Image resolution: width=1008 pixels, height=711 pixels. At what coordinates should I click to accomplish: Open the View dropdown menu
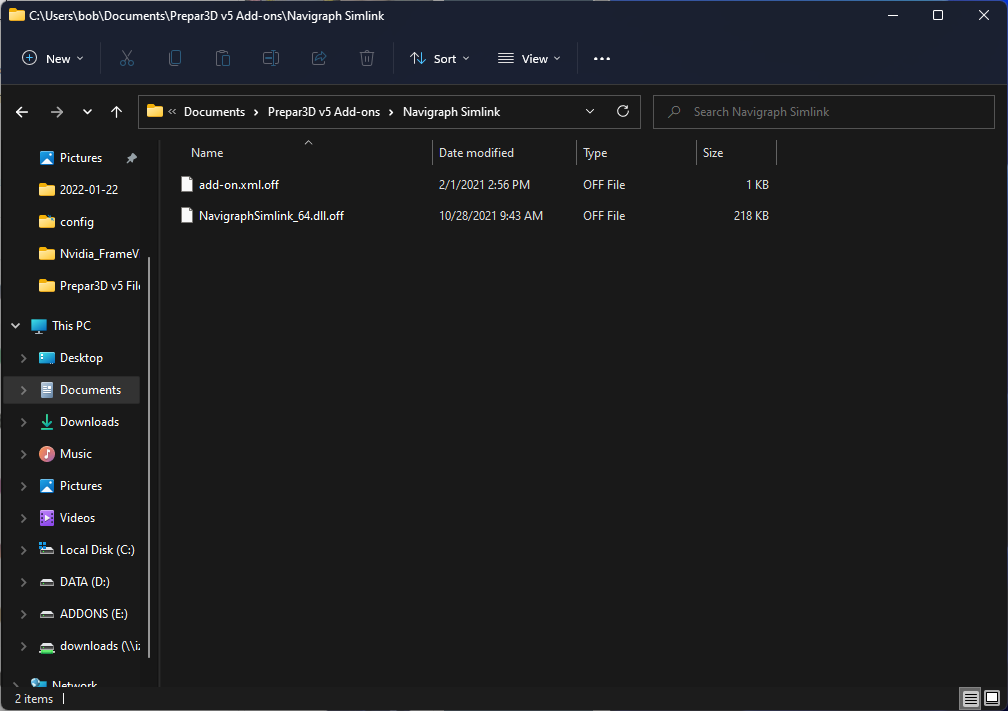(529, 58)
